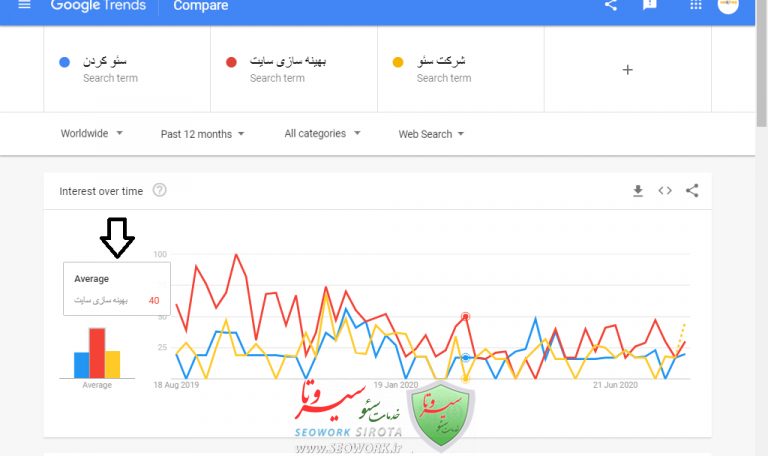Screen dimensions: 768x456
Task: Open the Web Search type dropdown
Action: coord(431,134)
